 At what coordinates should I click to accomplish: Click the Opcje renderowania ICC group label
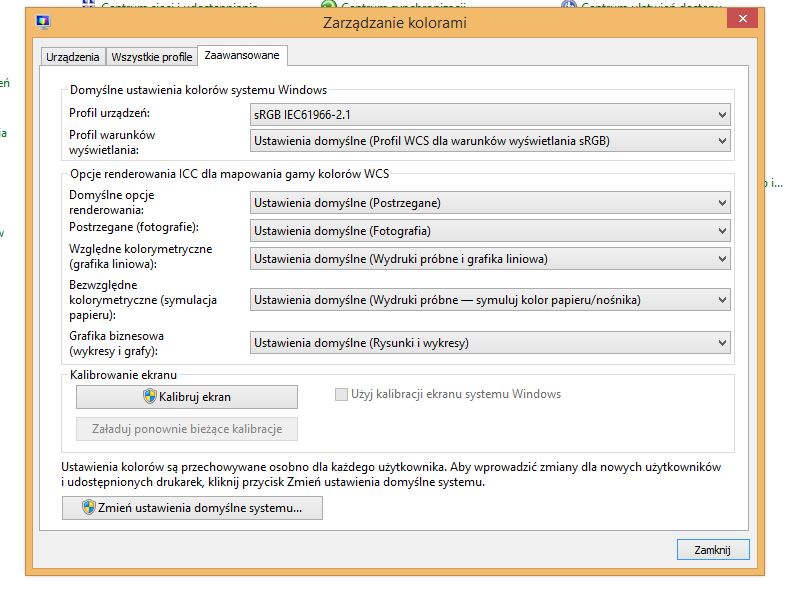click(230, 174)
